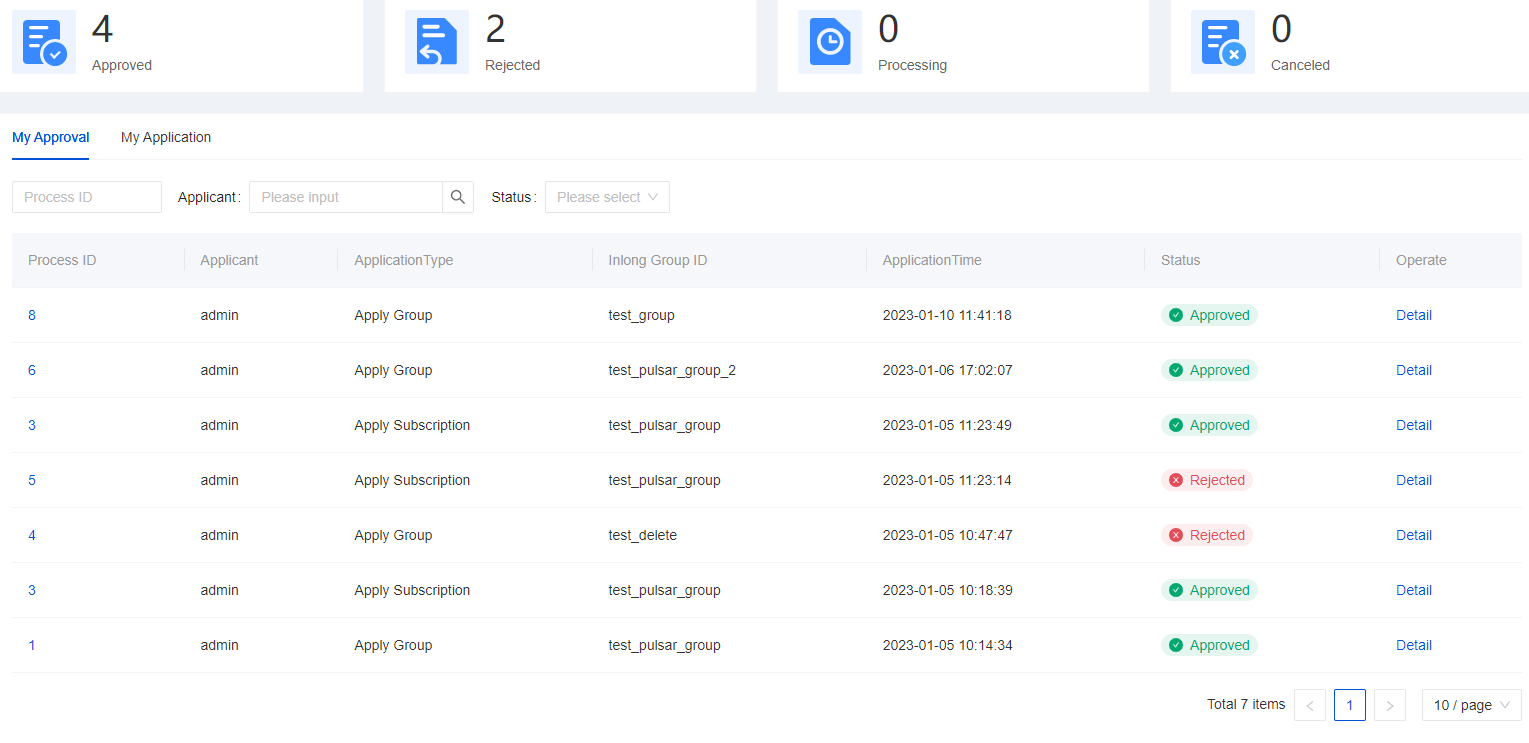Click the Rejected document return-arrow icon
The image size is (1529, 743).
436,42
